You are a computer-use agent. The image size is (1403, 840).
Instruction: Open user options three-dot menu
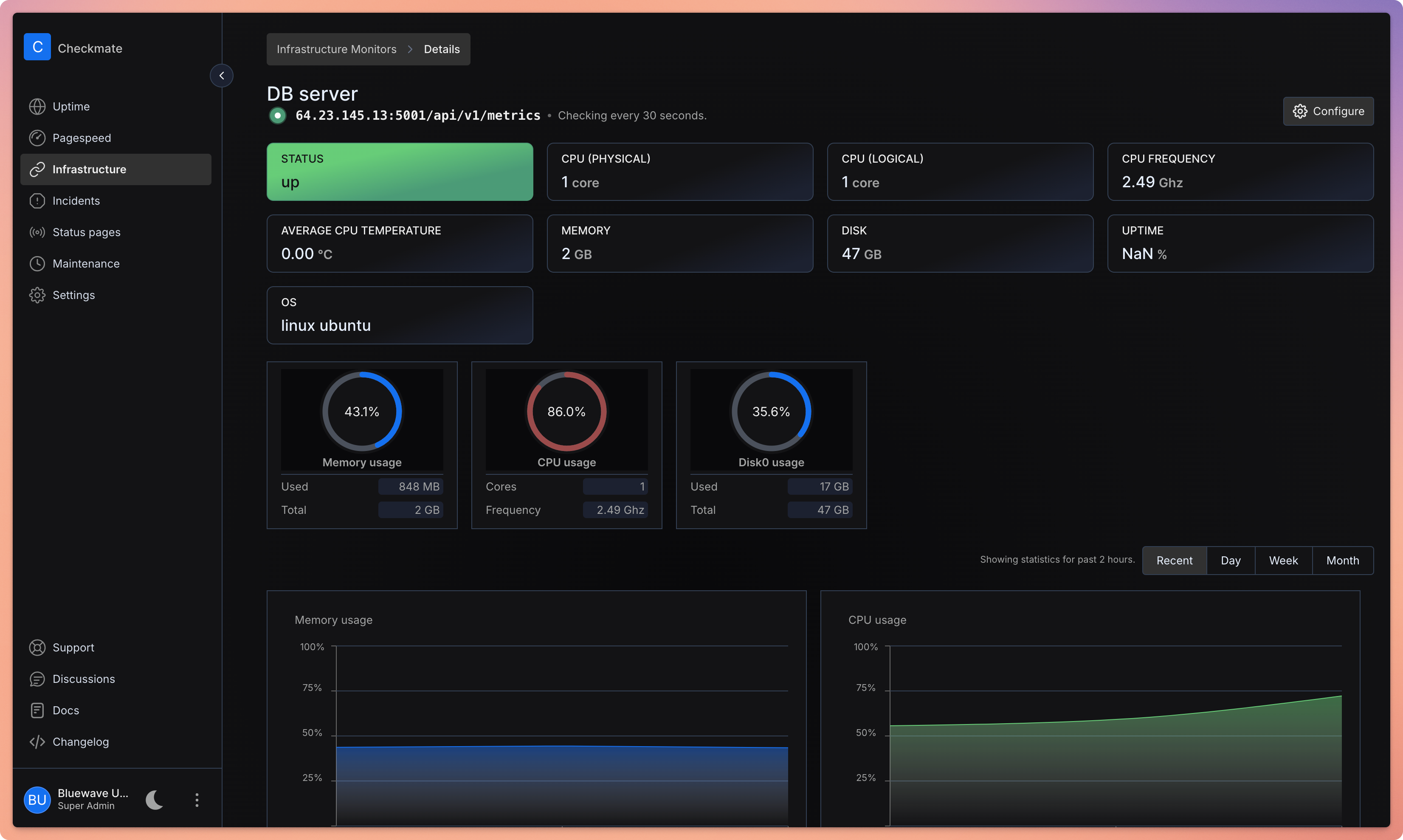point(197,799)
